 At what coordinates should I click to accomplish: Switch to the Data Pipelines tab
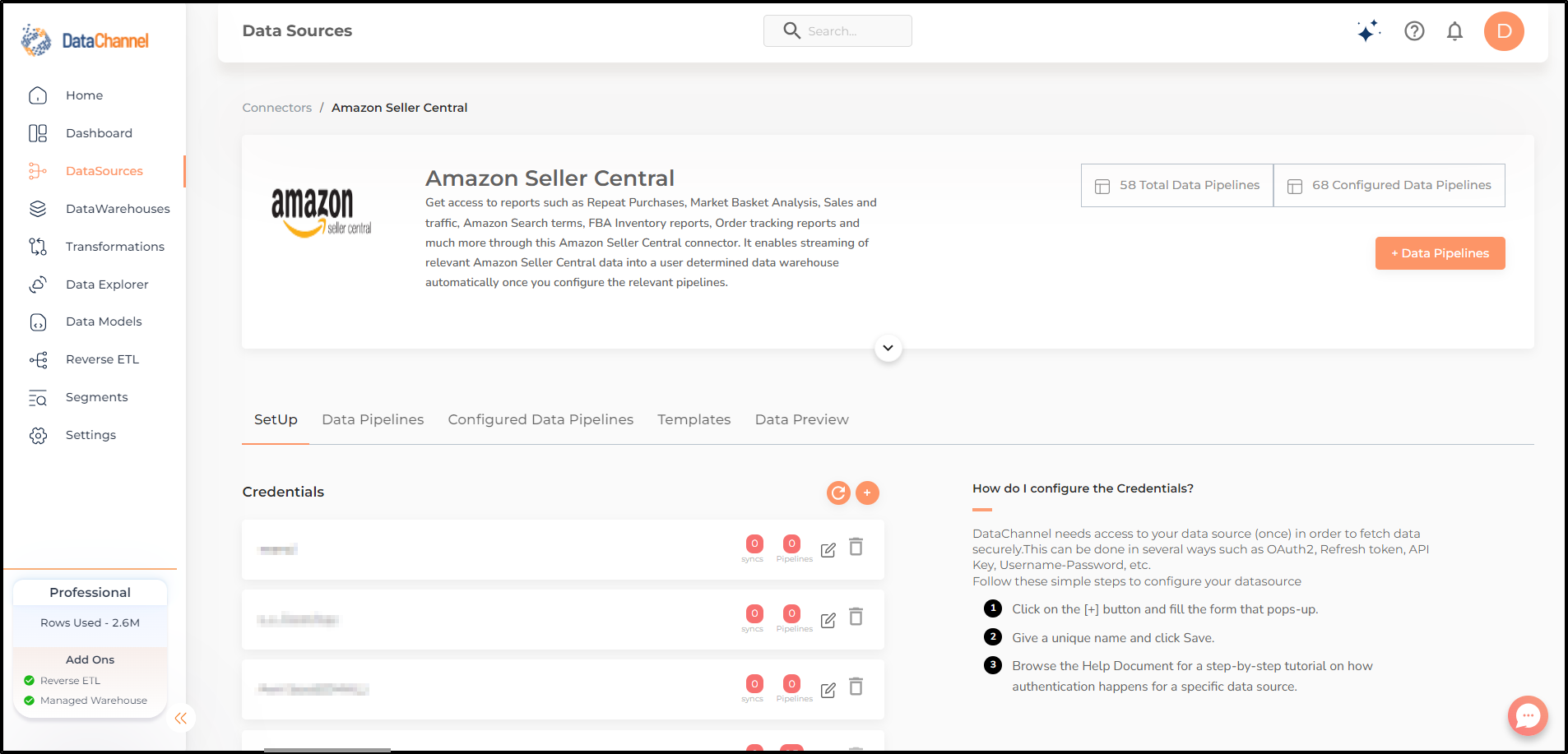(x=373, y=419)
